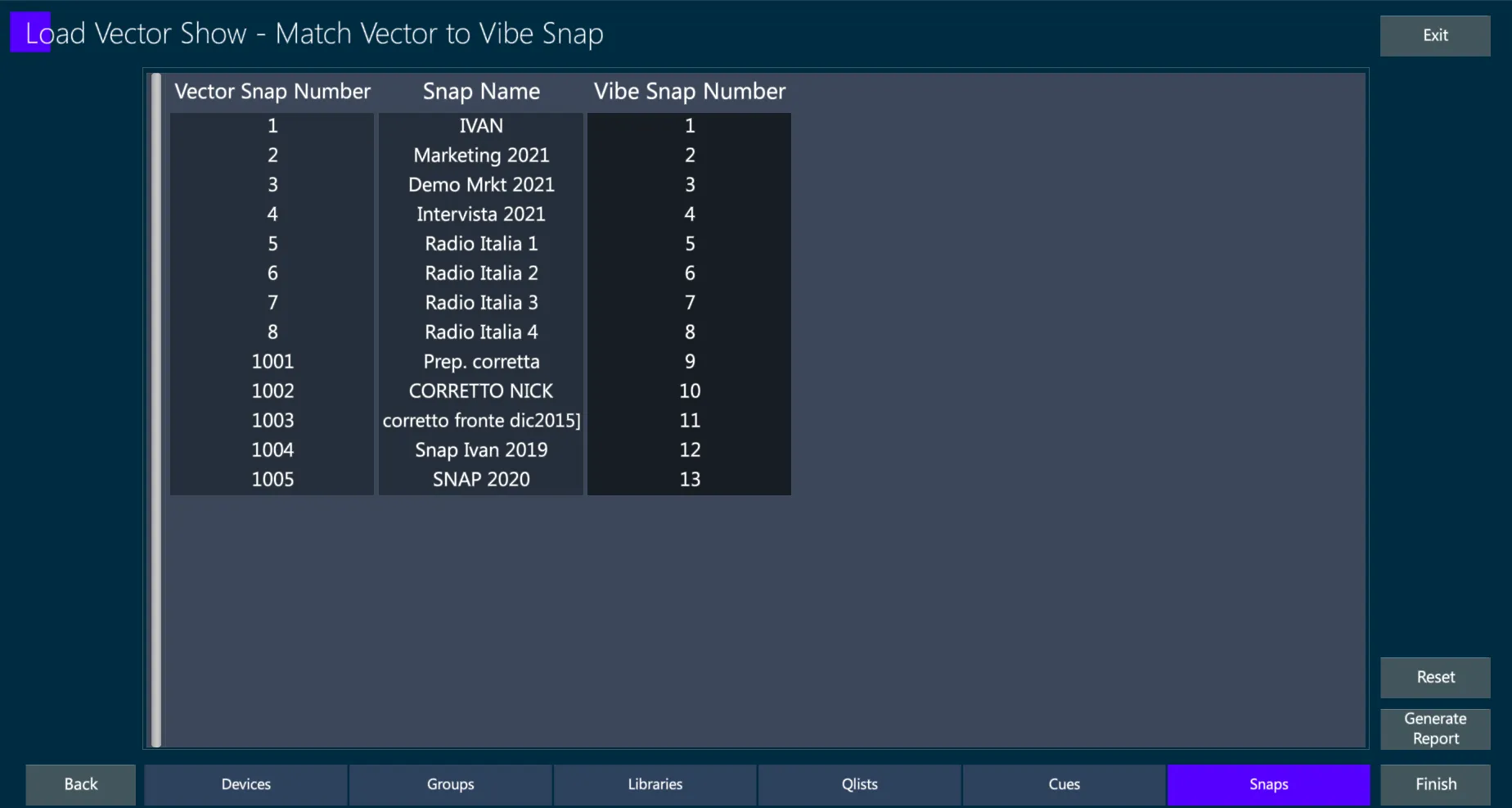The height and width of the screenshot is (808, 1512).
Task: Edit Vibe Snap Number for Radio Italia 3
Action: [x=689, y=303]
